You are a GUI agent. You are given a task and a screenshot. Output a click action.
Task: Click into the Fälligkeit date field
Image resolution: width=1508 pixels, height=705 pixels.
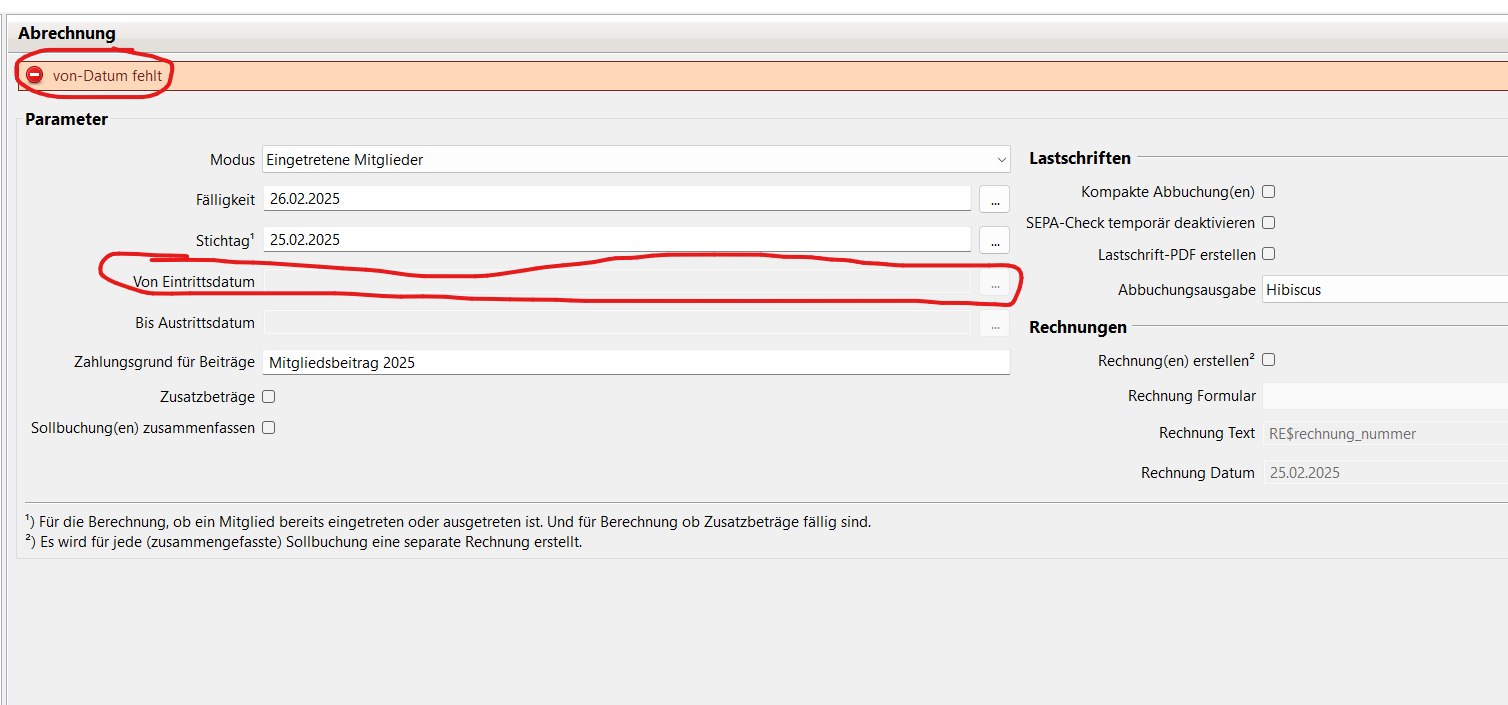click(616, 199)
